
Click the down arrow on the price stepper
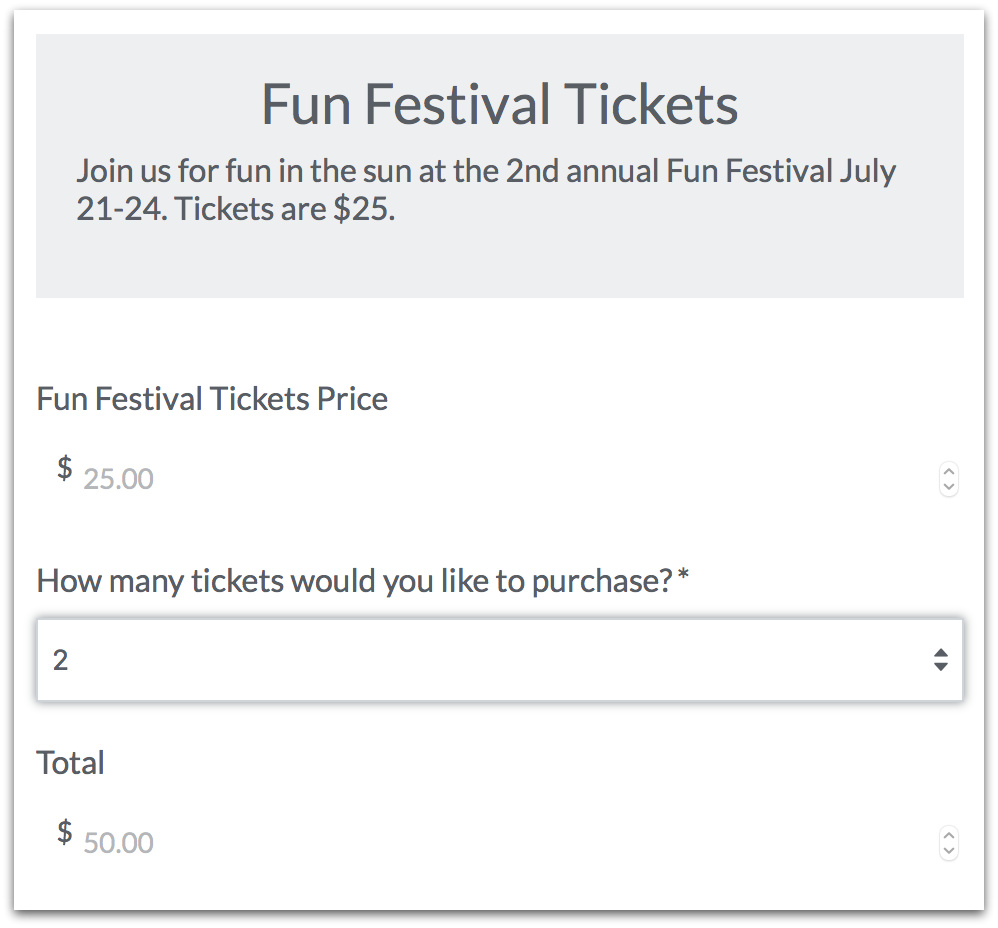click(949, 487)
